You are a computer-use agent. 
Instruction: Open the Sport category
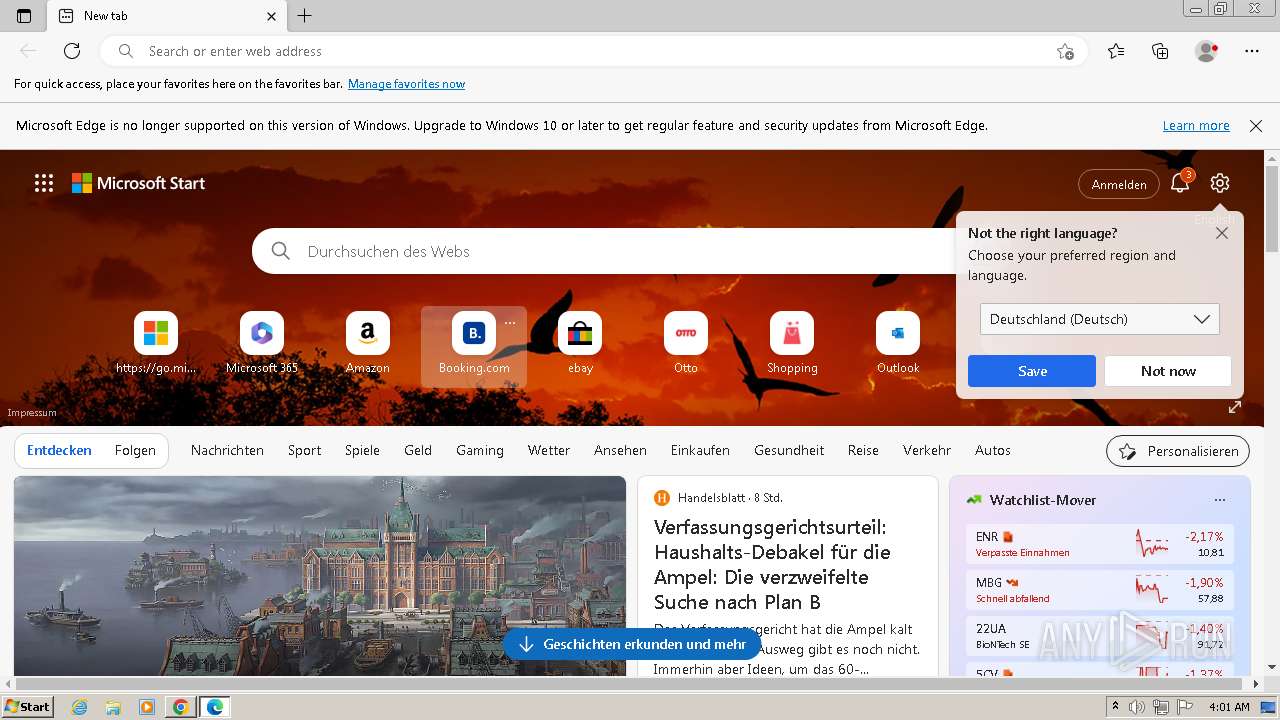305,451
